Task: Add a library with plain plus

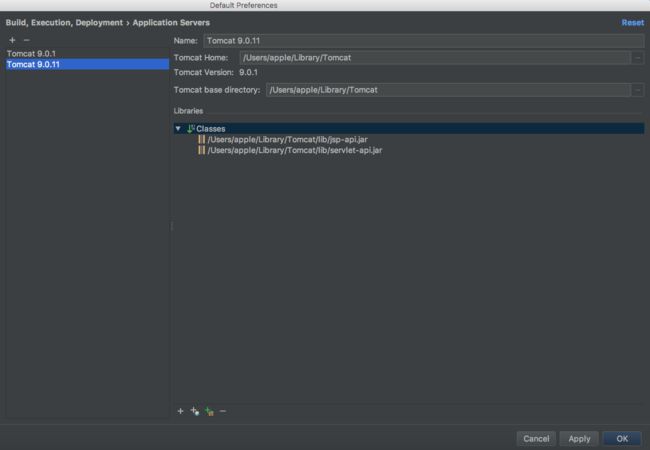Action: (x=180, y=411)
